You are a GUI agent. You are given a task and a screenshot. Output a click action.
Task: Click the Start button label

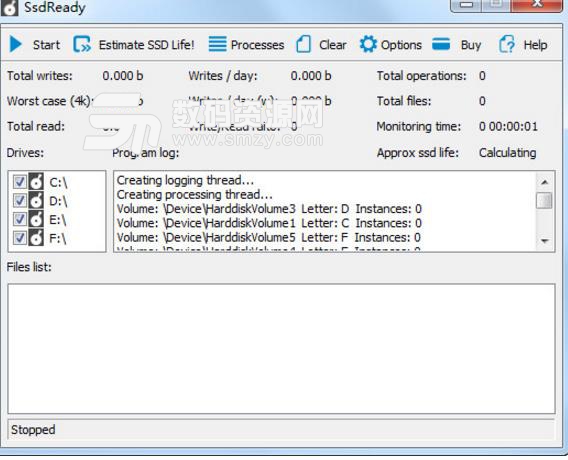(46, 45)
